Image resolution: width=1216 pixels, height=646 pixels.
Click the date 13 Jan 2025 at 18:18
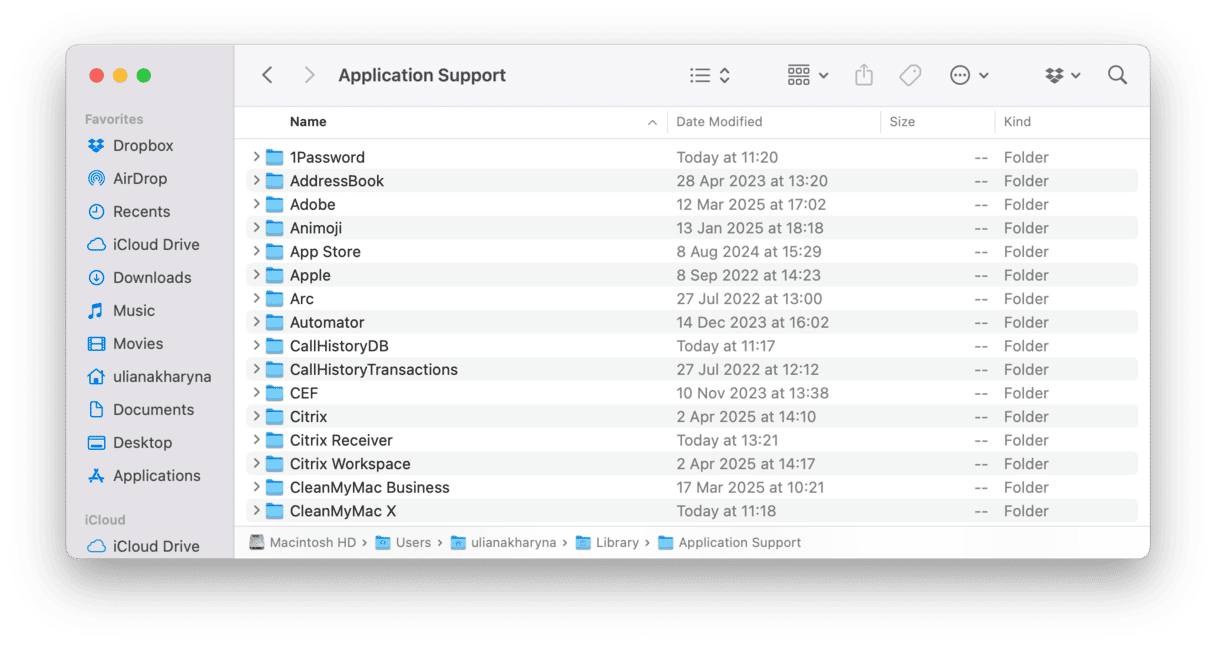(x=750, y=228)
